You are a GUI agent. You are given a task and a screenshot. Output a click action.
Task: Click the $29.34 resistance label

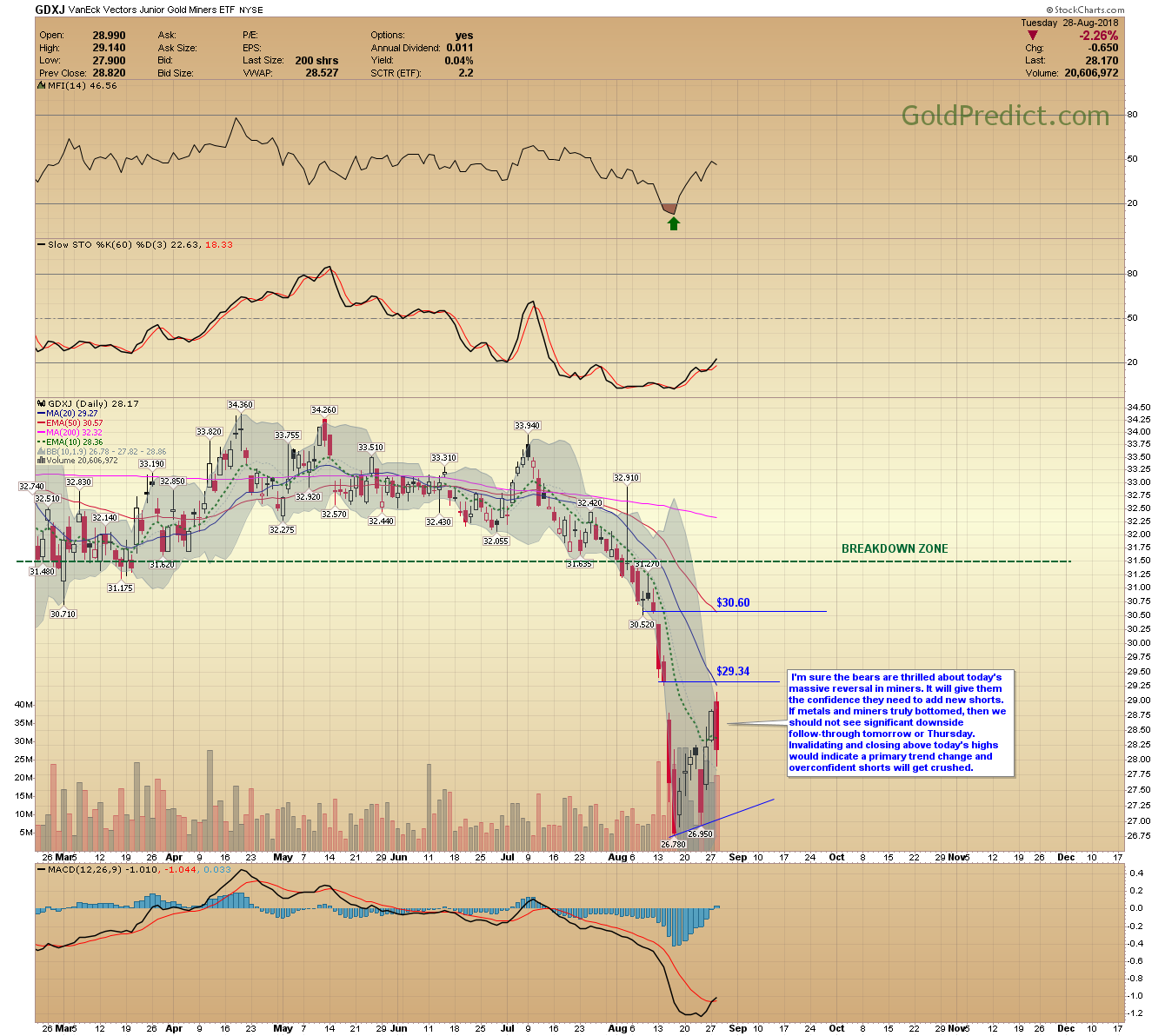click(x=733, y=671)
